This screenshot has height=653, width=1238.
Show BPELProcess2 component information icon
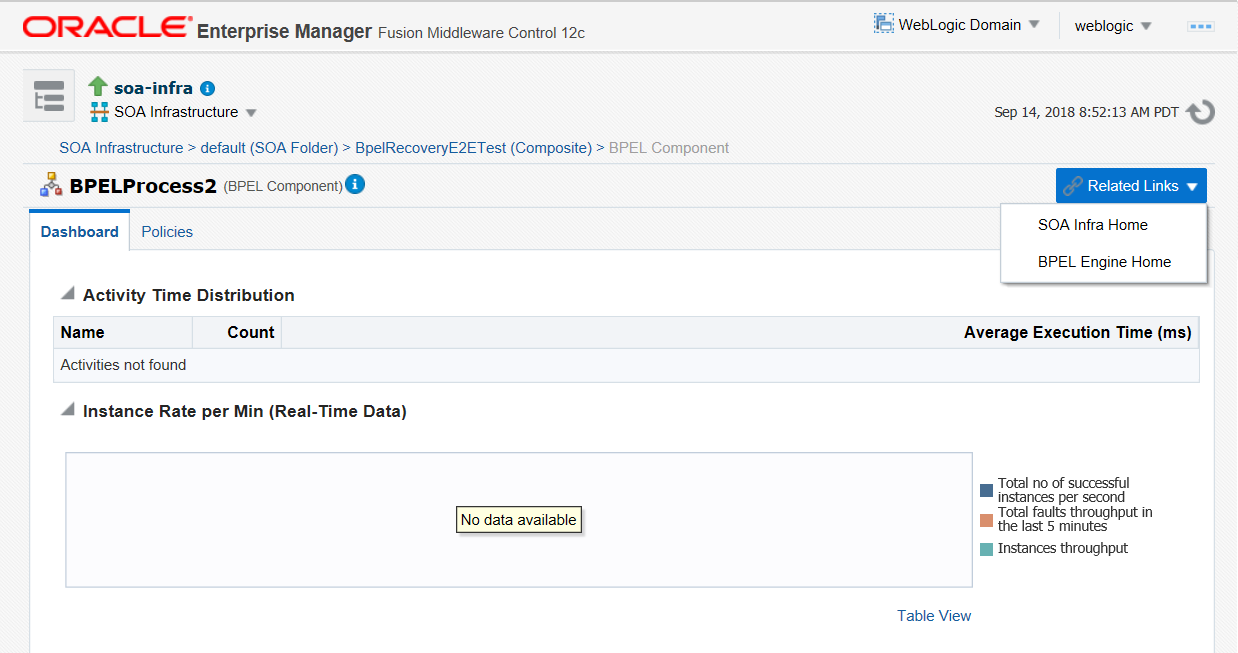click(x=355, y=184)
